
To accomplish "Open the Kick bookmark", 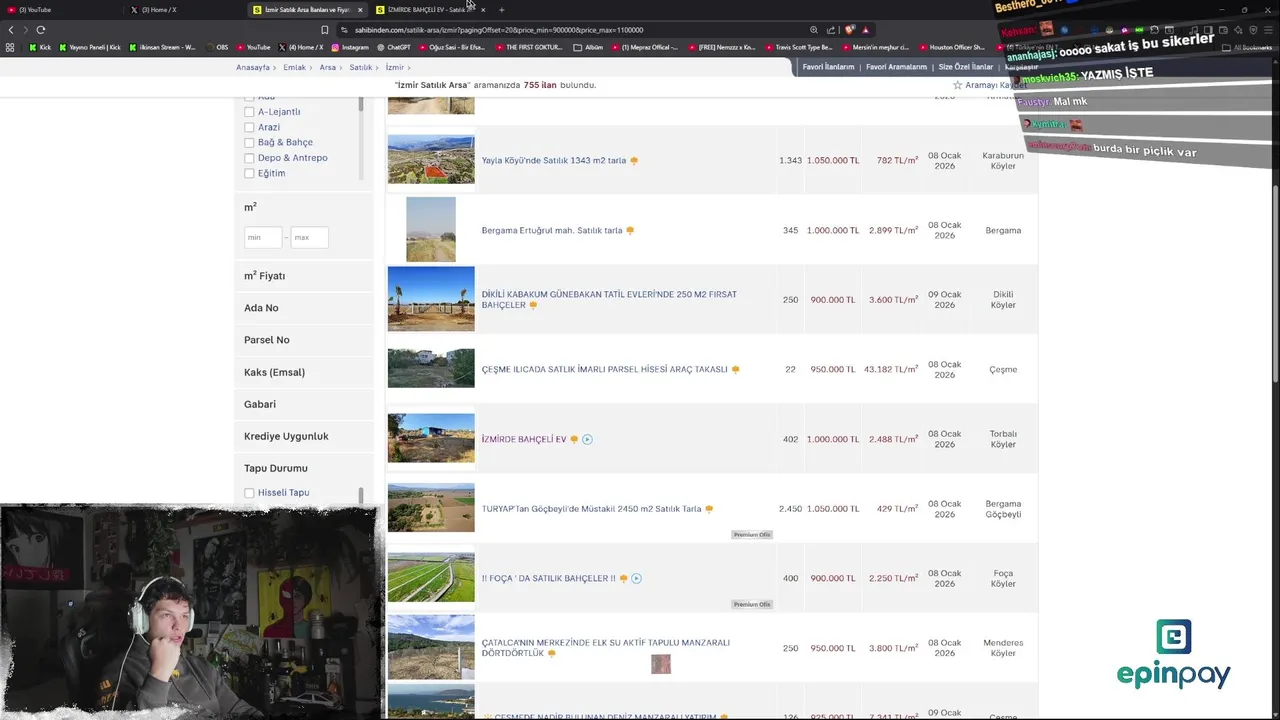I will coord(40,47).
